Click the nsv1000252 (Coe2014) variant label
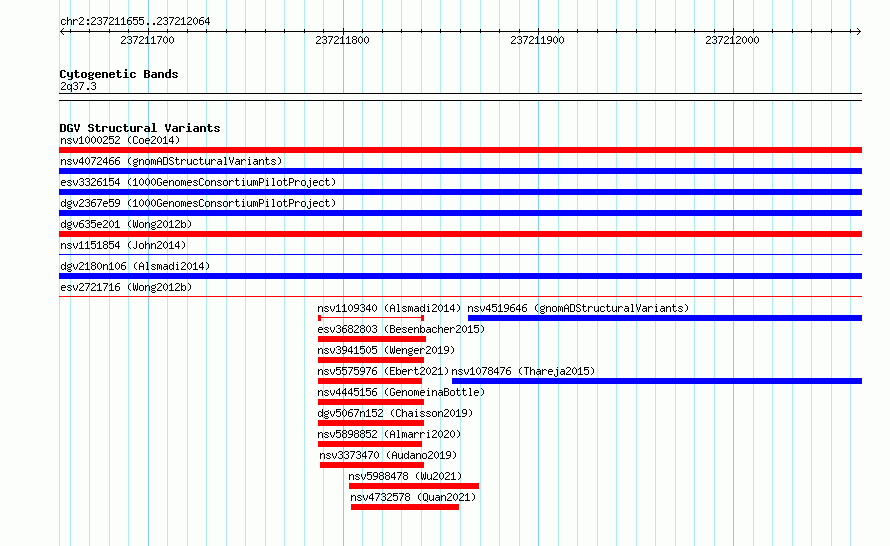 click(120, 140)
